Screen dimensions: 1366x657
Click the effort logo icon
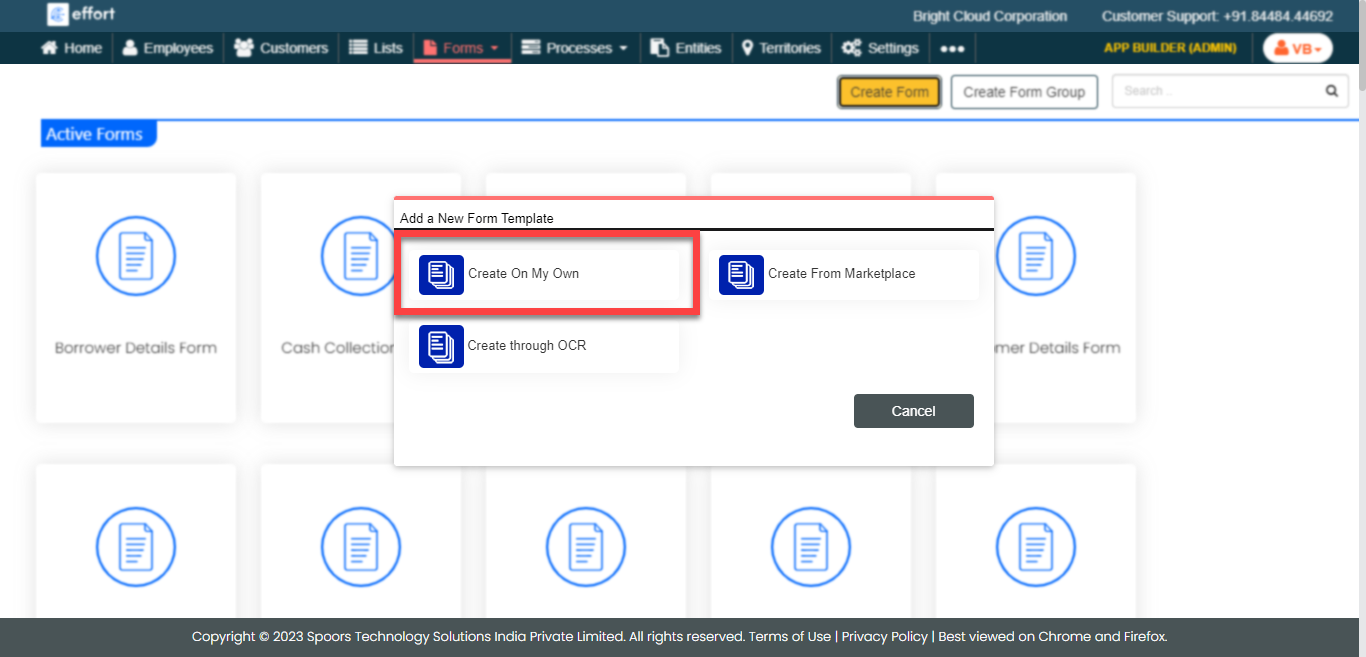[58, 15]
